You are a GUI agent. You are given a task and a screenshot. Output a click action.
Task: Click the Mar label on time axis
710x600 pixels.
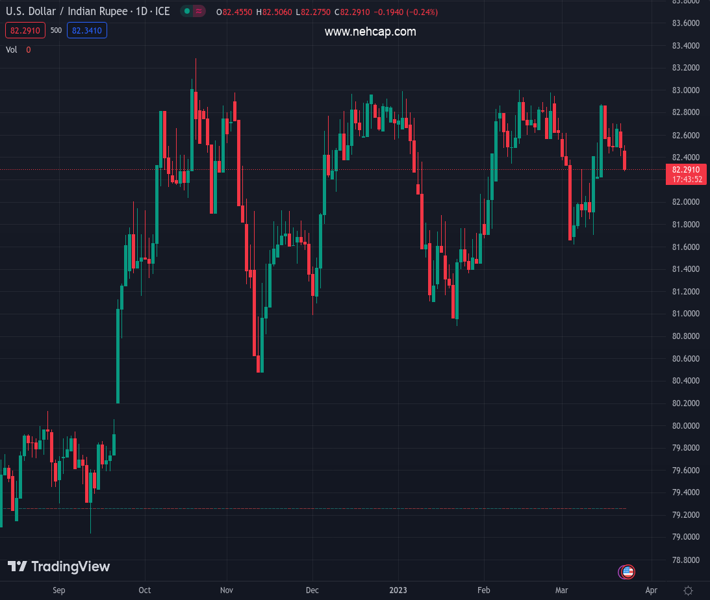click(x=561, y=590)
